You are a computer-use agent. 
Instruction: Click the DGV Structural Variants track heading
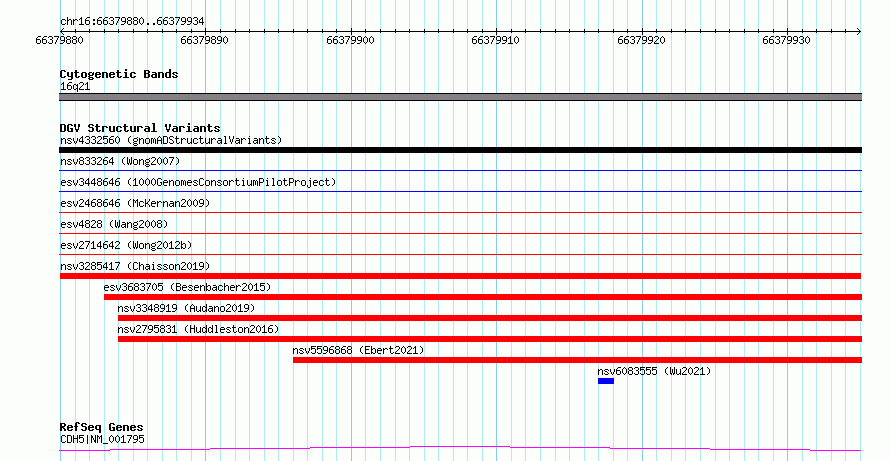tap(140, 128)
